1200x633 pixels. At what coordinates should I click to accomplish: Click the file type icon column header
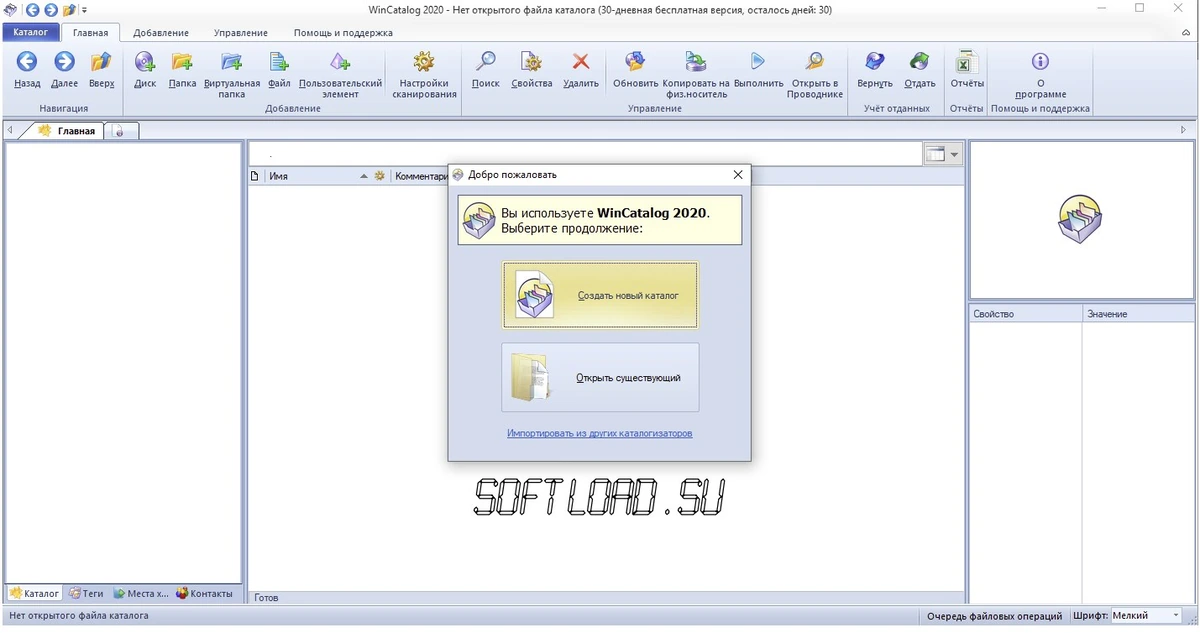(x=255, y=176)
